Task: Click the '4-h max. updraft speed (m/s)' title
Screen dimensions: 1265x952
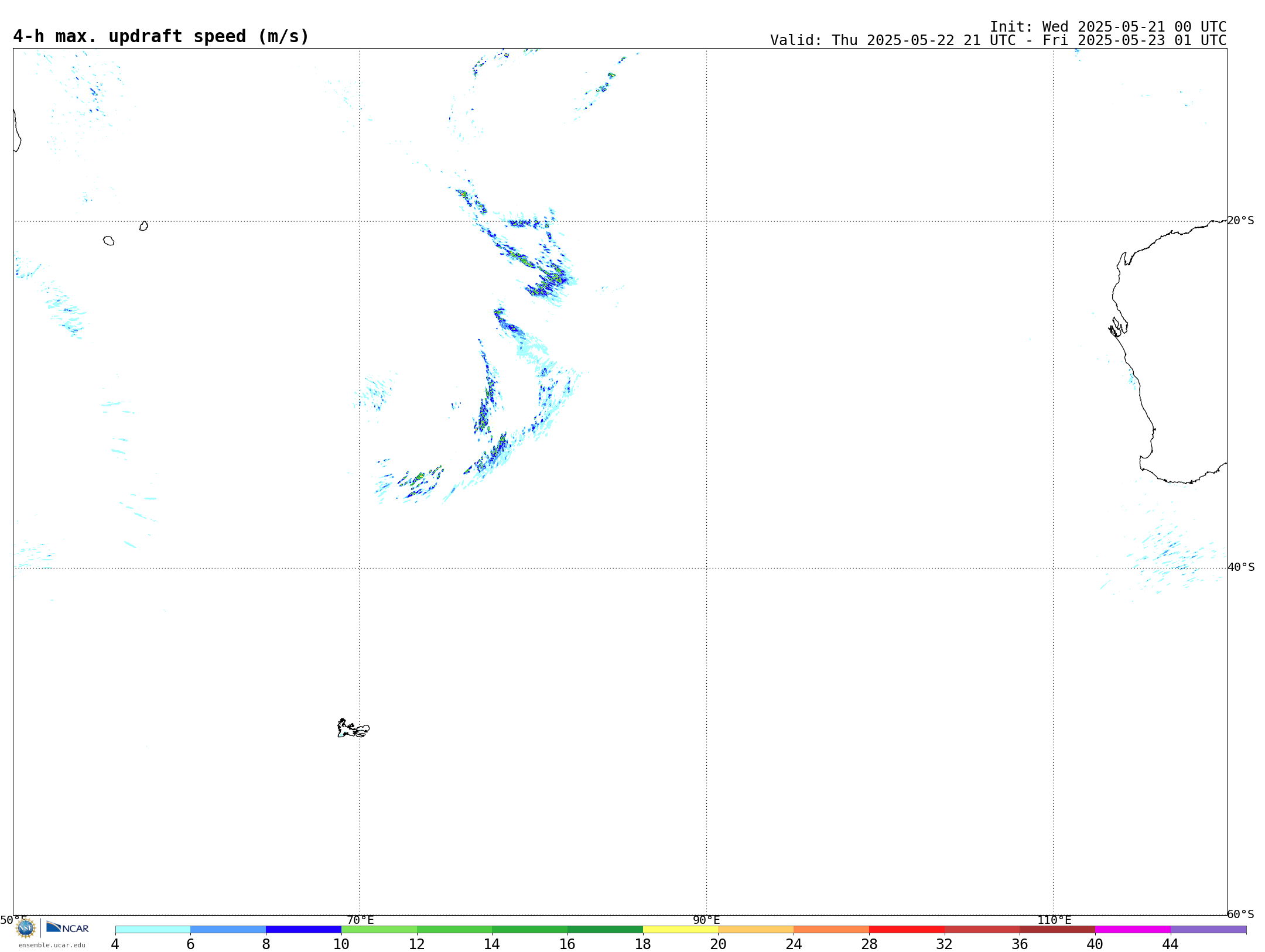Action: point(161,36)
